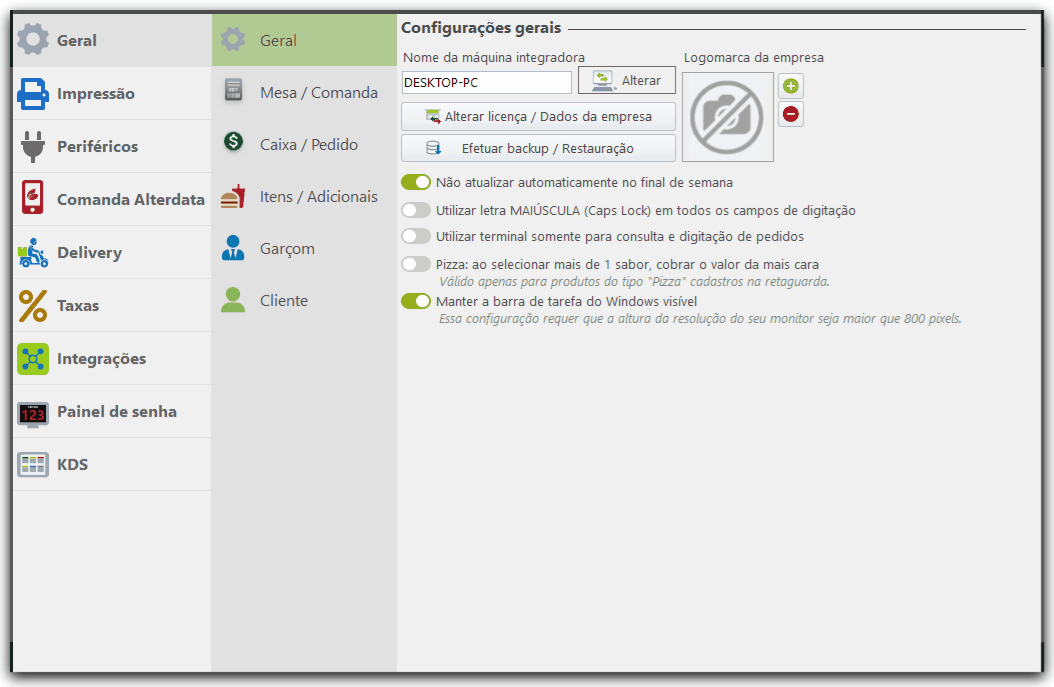Select the Geral subsection tab
This screenshot has height=687, width=1054.
(305, 40)
